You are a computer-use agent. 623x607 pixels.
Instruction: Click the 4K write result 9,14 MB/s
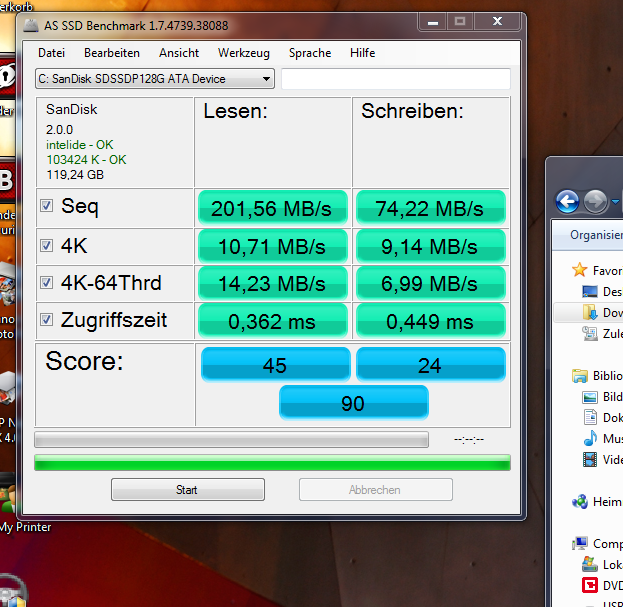point(431,246)
